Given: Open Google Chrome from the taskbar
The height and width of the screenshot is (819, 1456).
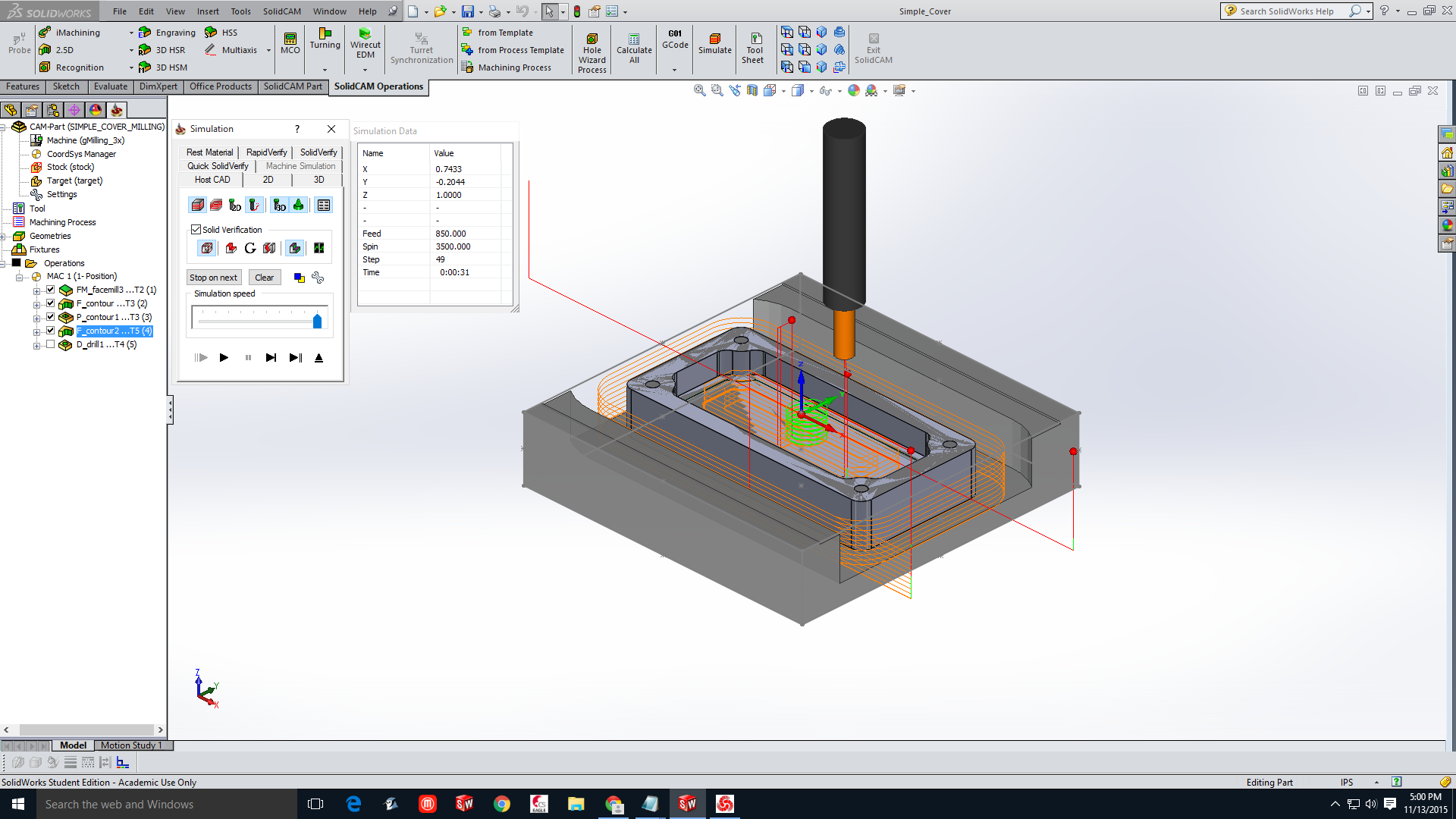Looking at the screenshot, I should 502,804.
